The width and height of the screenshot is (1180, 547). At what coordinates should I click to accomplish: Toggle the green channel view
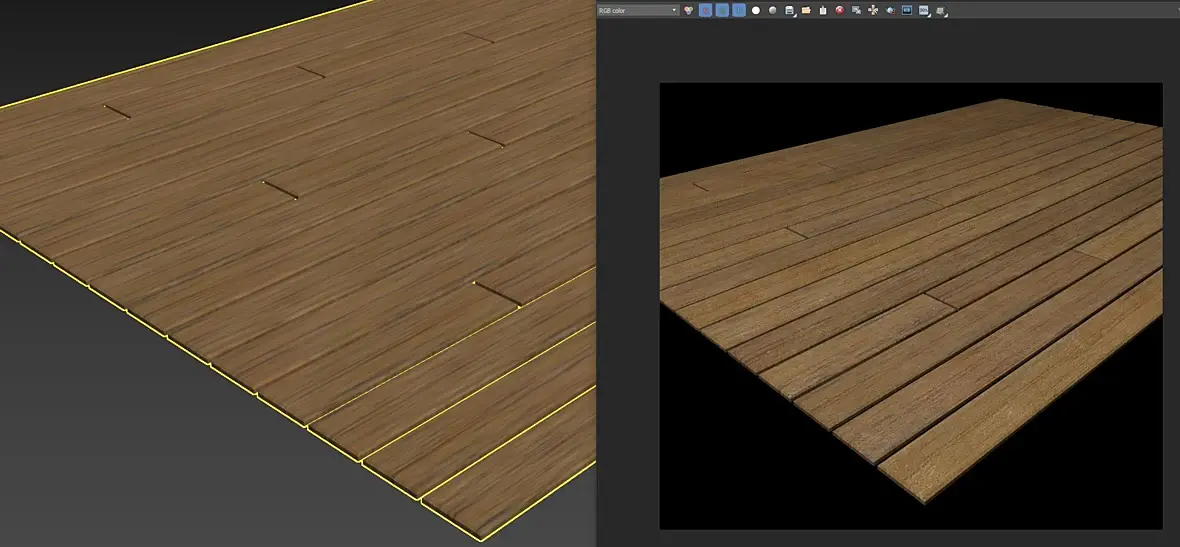722,10
